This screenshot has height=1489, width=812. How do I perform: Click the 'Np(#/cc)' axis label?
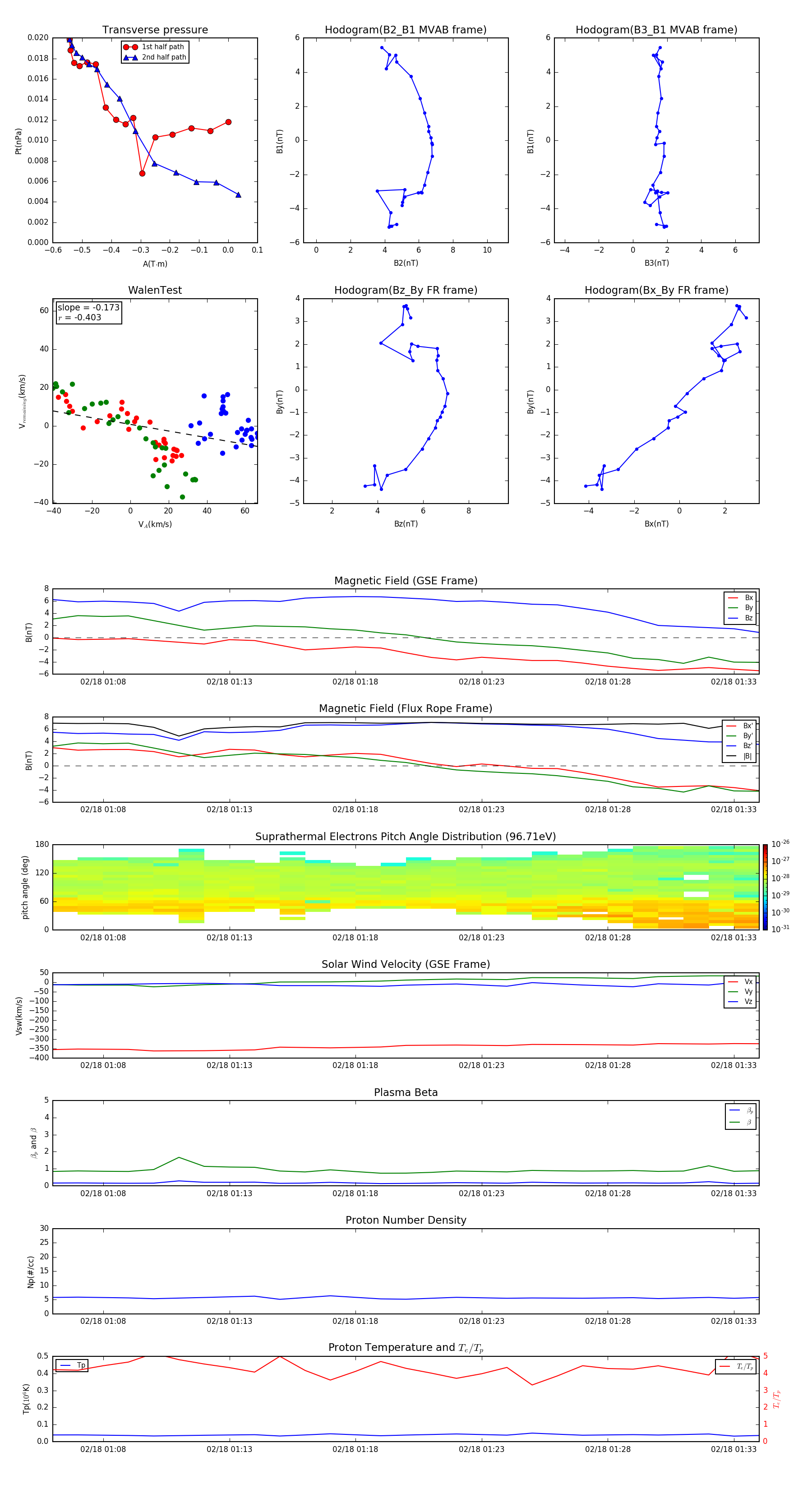(31, 1272)
